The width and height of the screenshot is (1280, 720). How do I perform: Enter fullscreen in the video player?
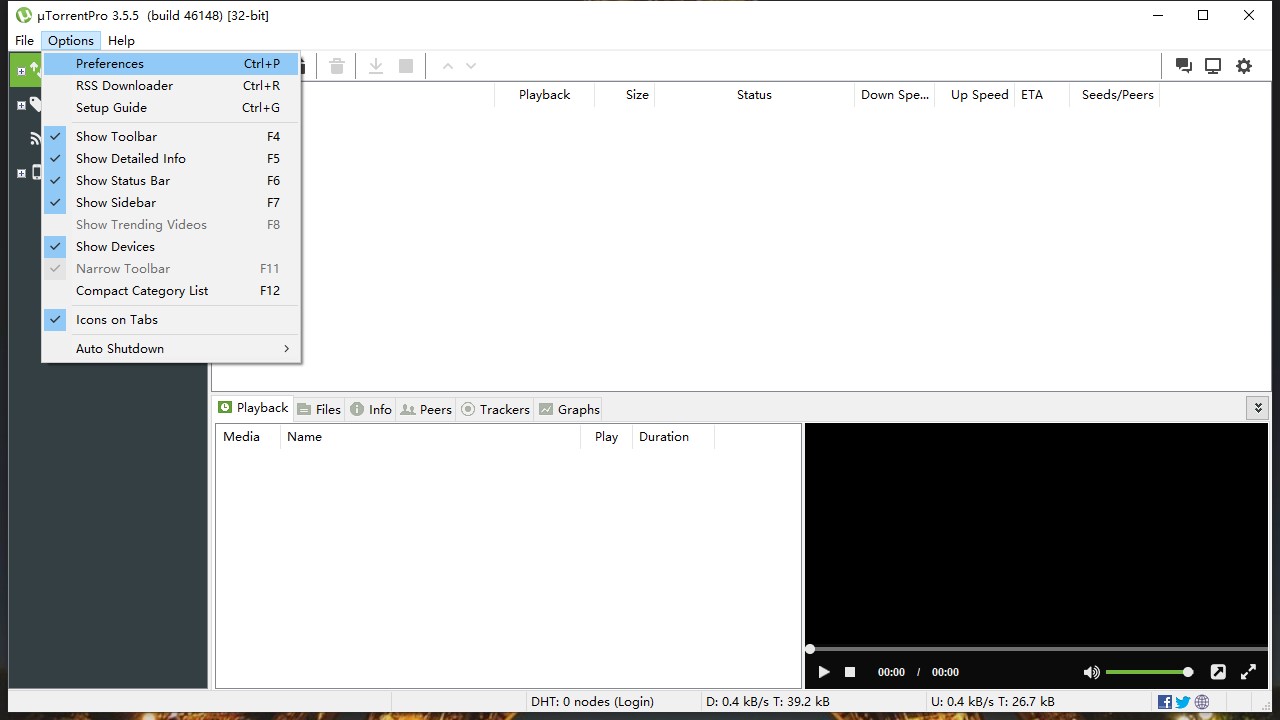point(1249,672)
